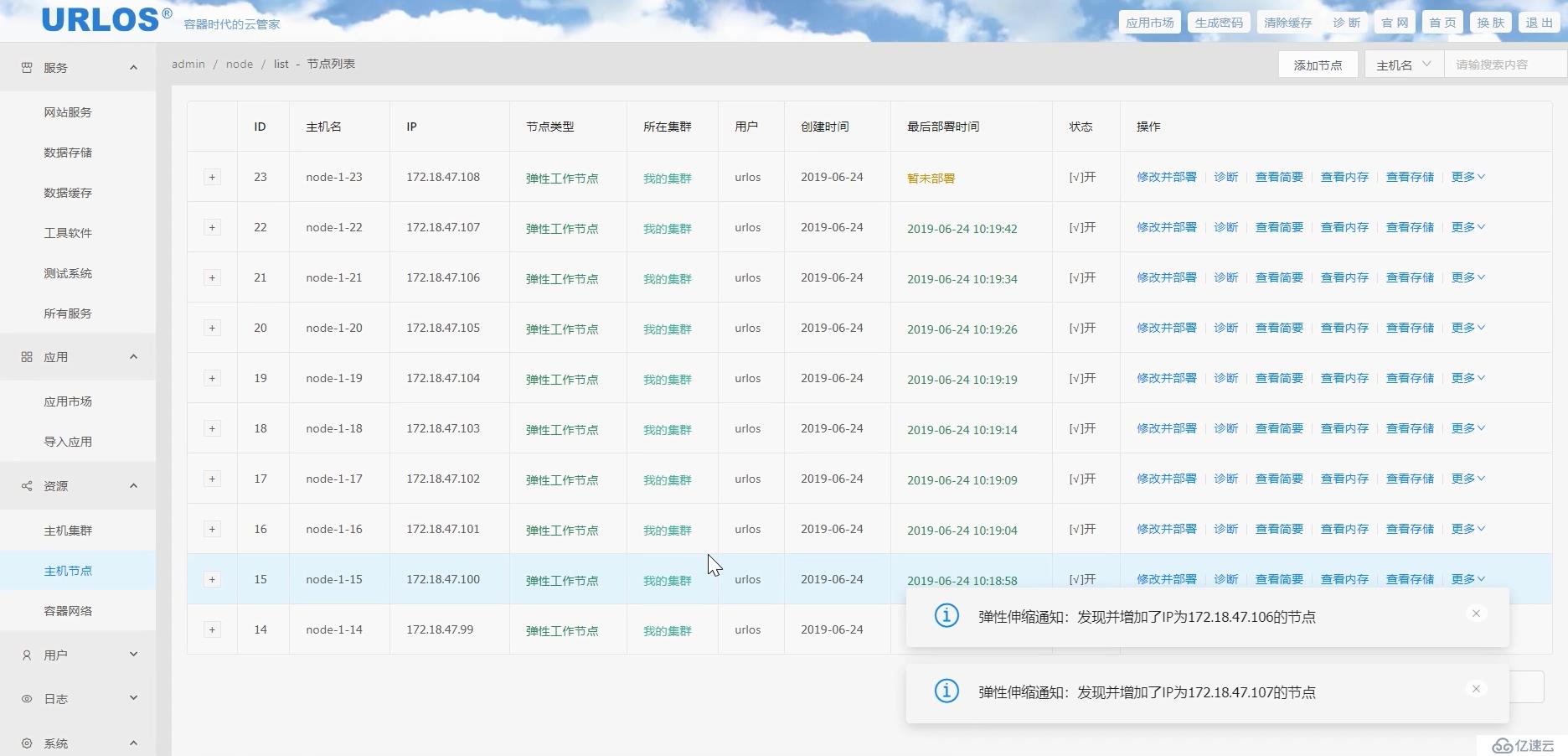This screenshot has width=1568, height=756.
Task: Expand row details for node-1-15
Action: [x=212, y=579]
